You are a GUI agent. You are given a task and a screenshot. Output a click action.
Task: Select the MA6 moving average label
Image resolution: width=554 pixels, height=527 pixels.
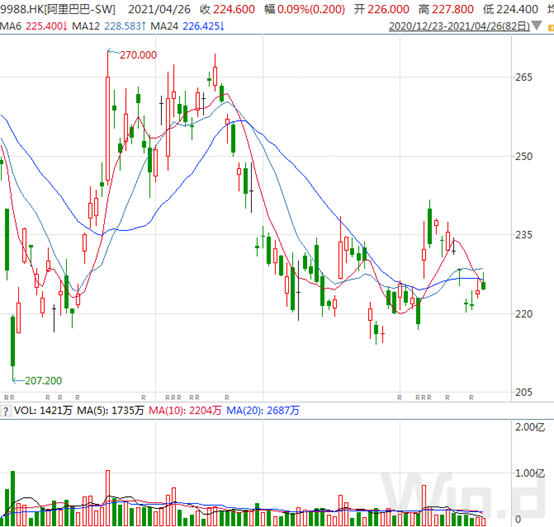point(34,26)
